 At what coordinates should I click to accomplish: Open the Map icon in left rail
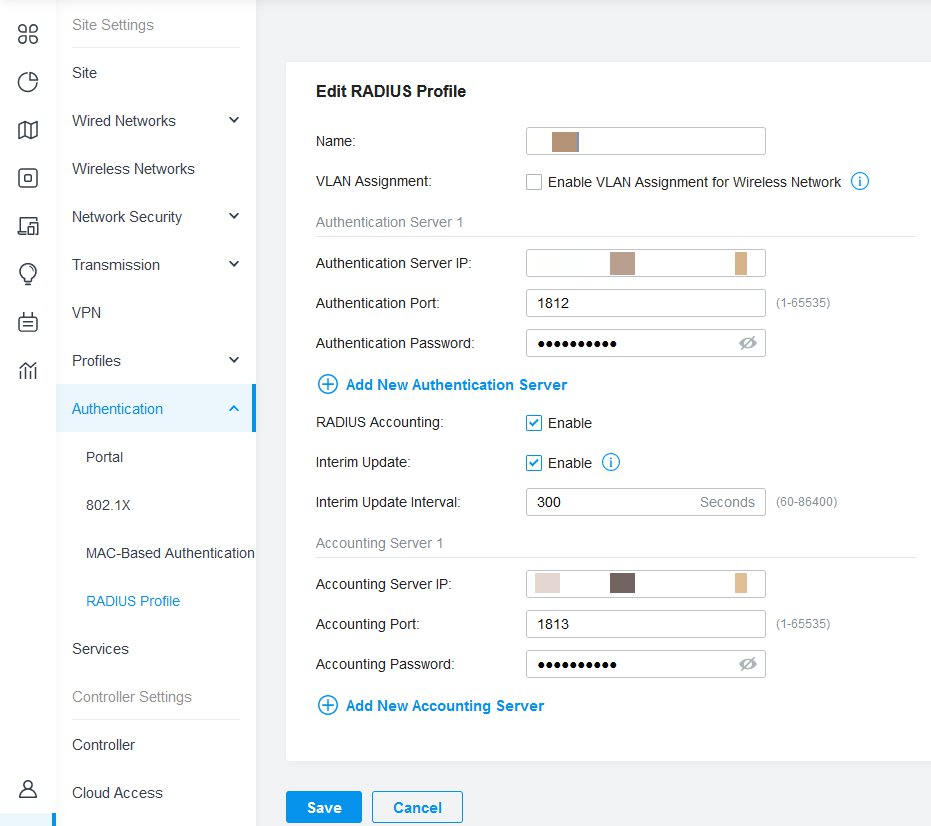(x=28, y=130)
